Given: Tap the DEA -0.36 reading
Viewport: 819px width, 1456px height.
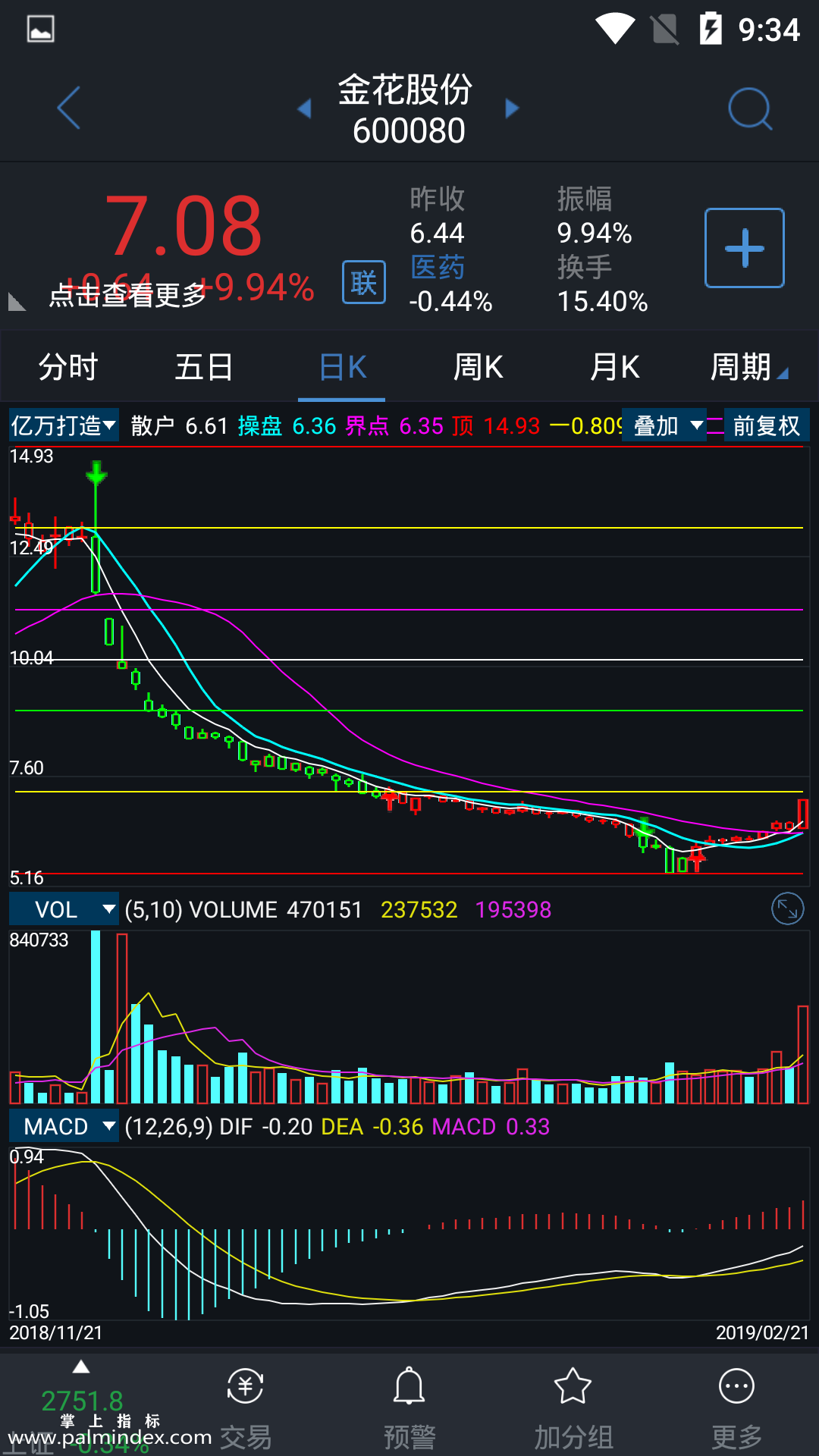Looking at the screenshot, I should [x=372, y=1127].
